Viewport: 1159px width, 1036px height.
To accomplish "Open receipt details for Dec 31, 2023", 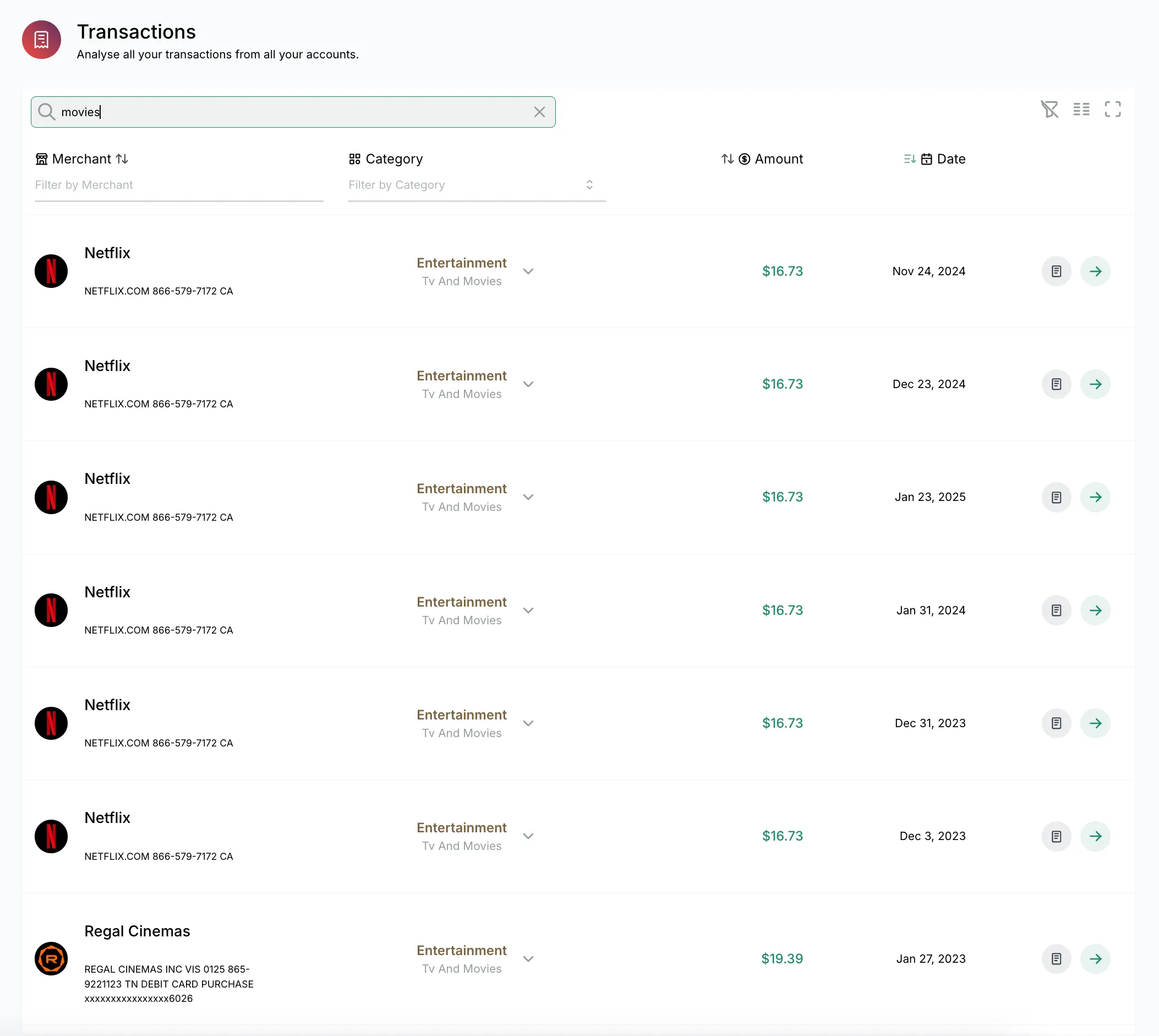I will tap(1056, 723).
